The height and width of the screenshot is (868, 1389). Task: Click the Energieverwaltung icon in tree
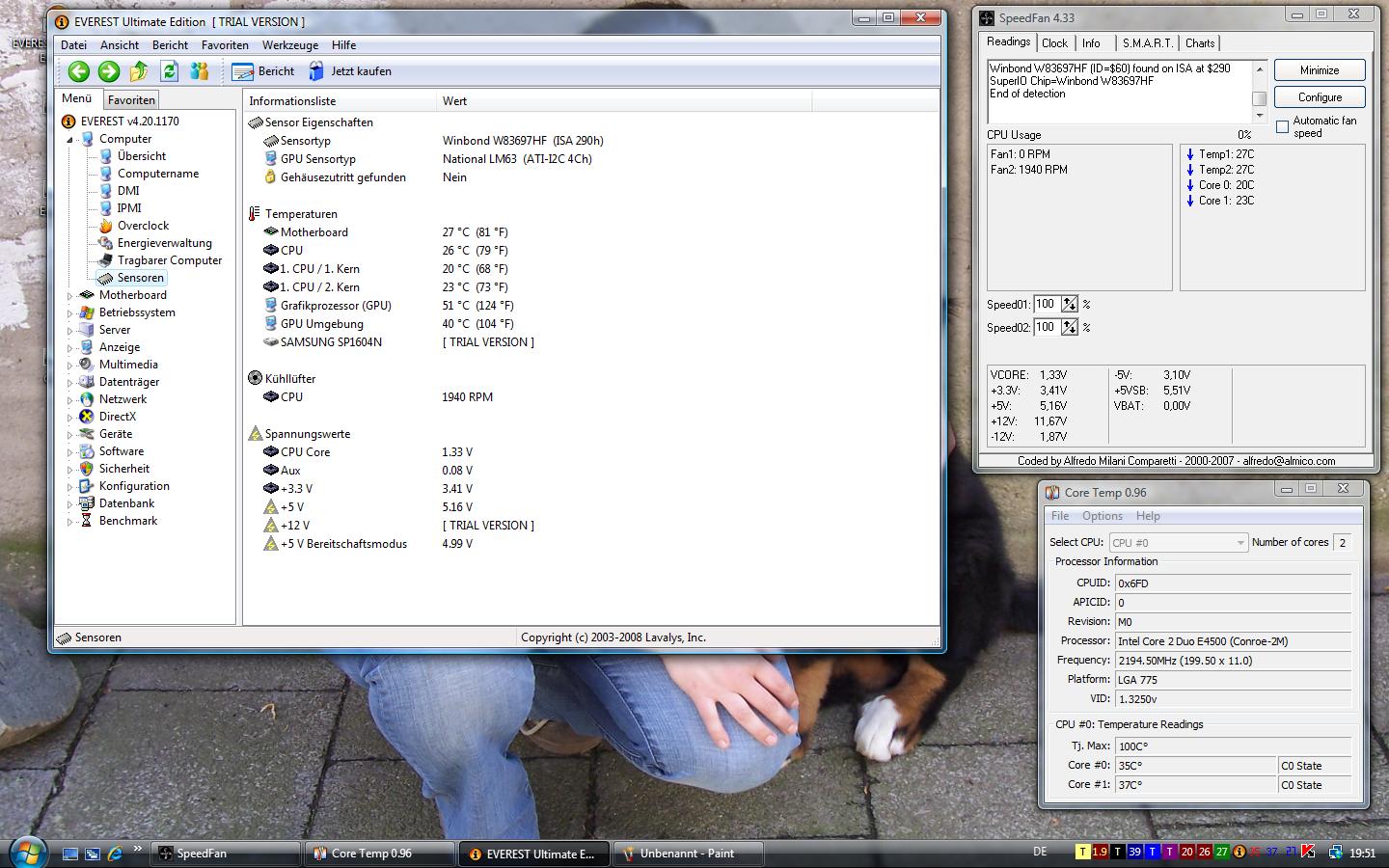pos(106,243)
